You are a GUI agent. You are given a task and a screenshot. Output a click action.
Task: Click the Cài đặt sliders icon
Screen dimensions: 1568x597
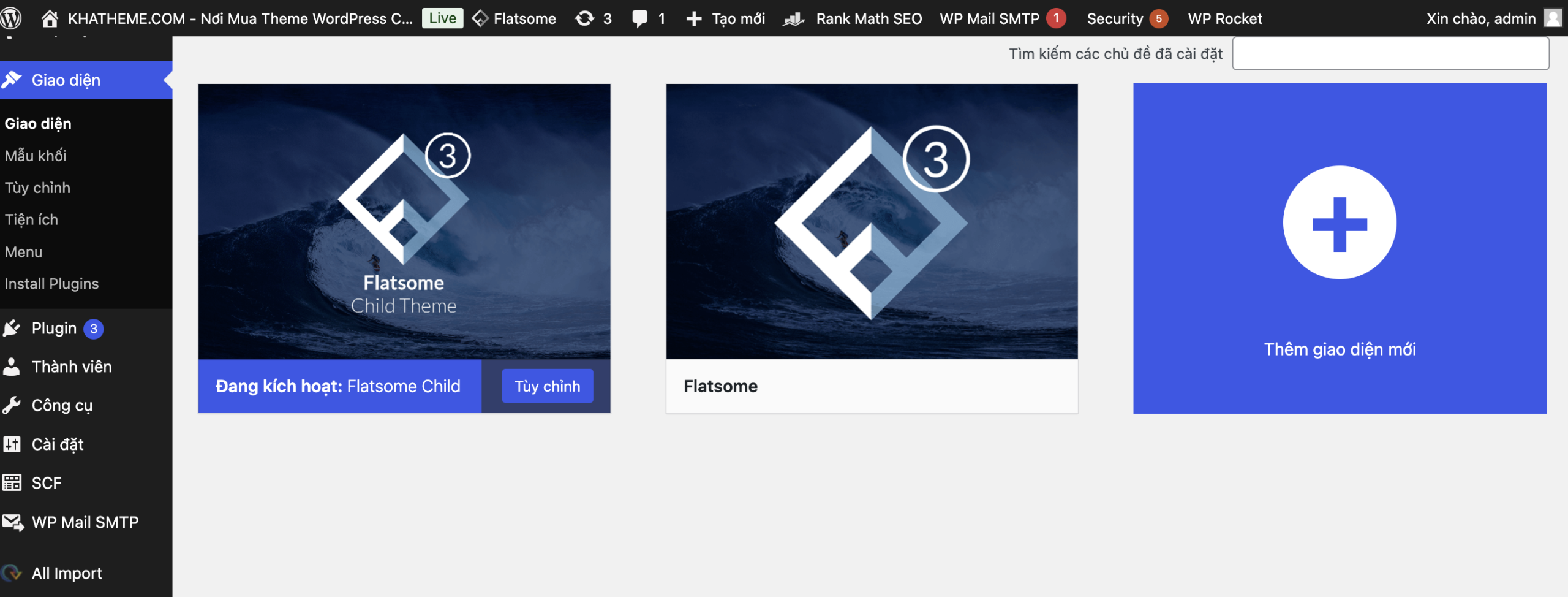(12, 444)
